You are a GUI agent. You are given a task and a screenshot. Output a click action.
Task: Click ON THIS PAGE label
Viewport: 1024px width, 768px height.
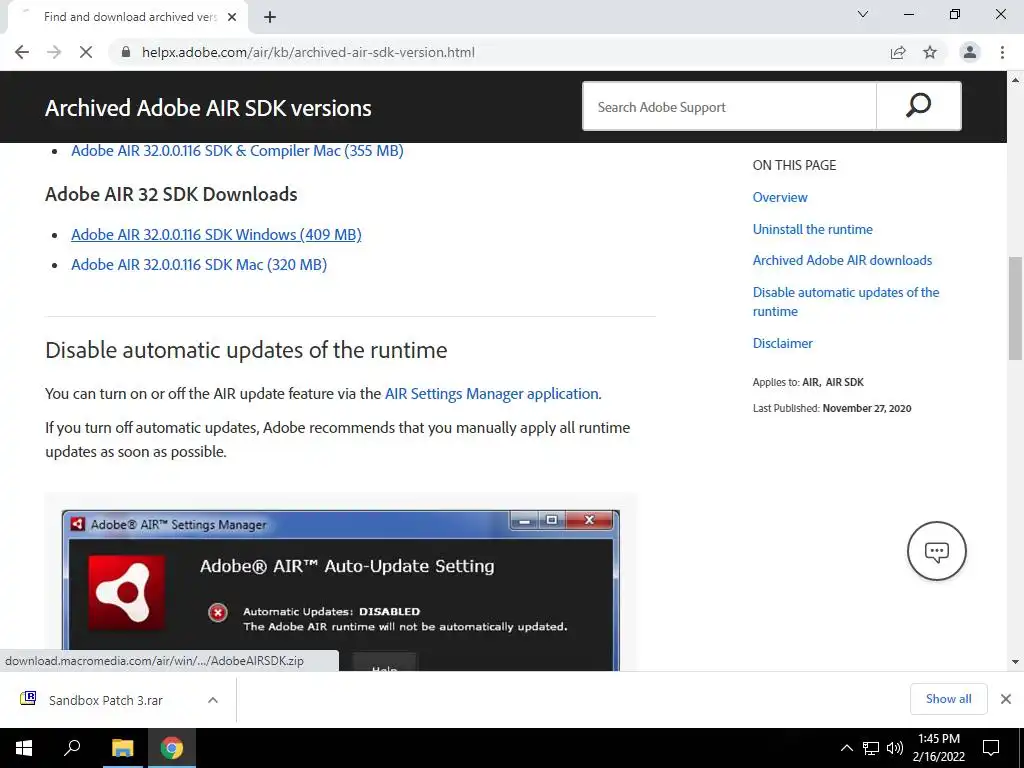794,165
